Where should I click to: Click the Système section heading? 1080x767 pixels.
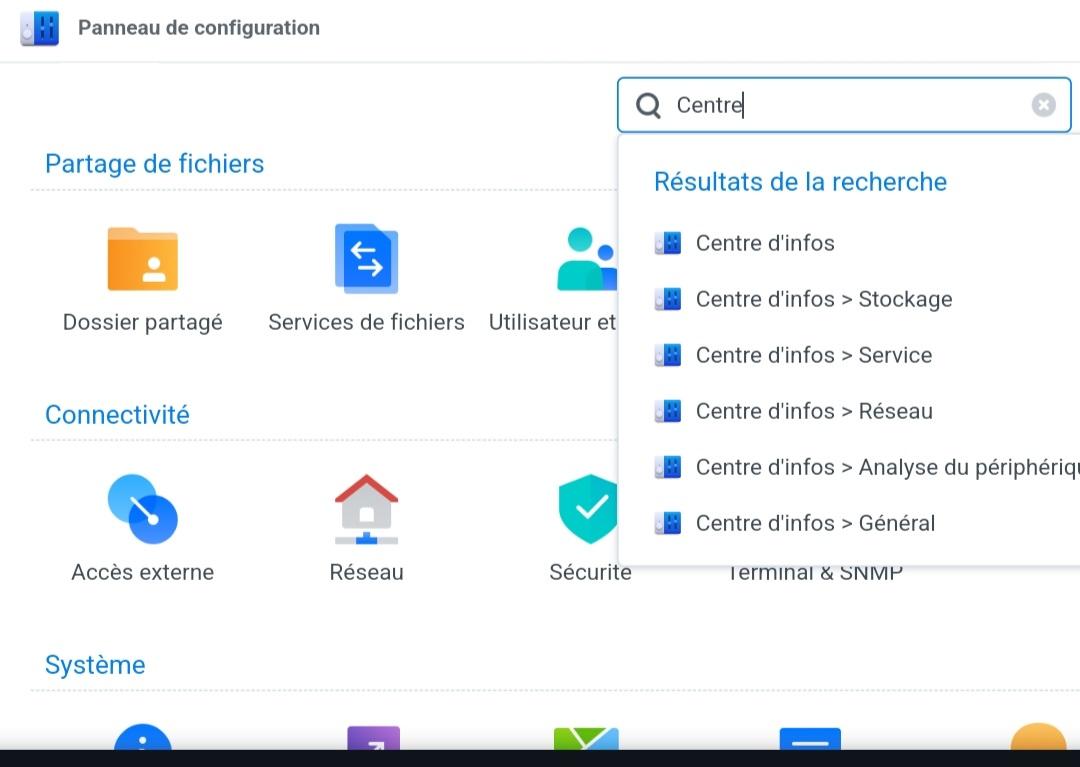pos(95,665)
